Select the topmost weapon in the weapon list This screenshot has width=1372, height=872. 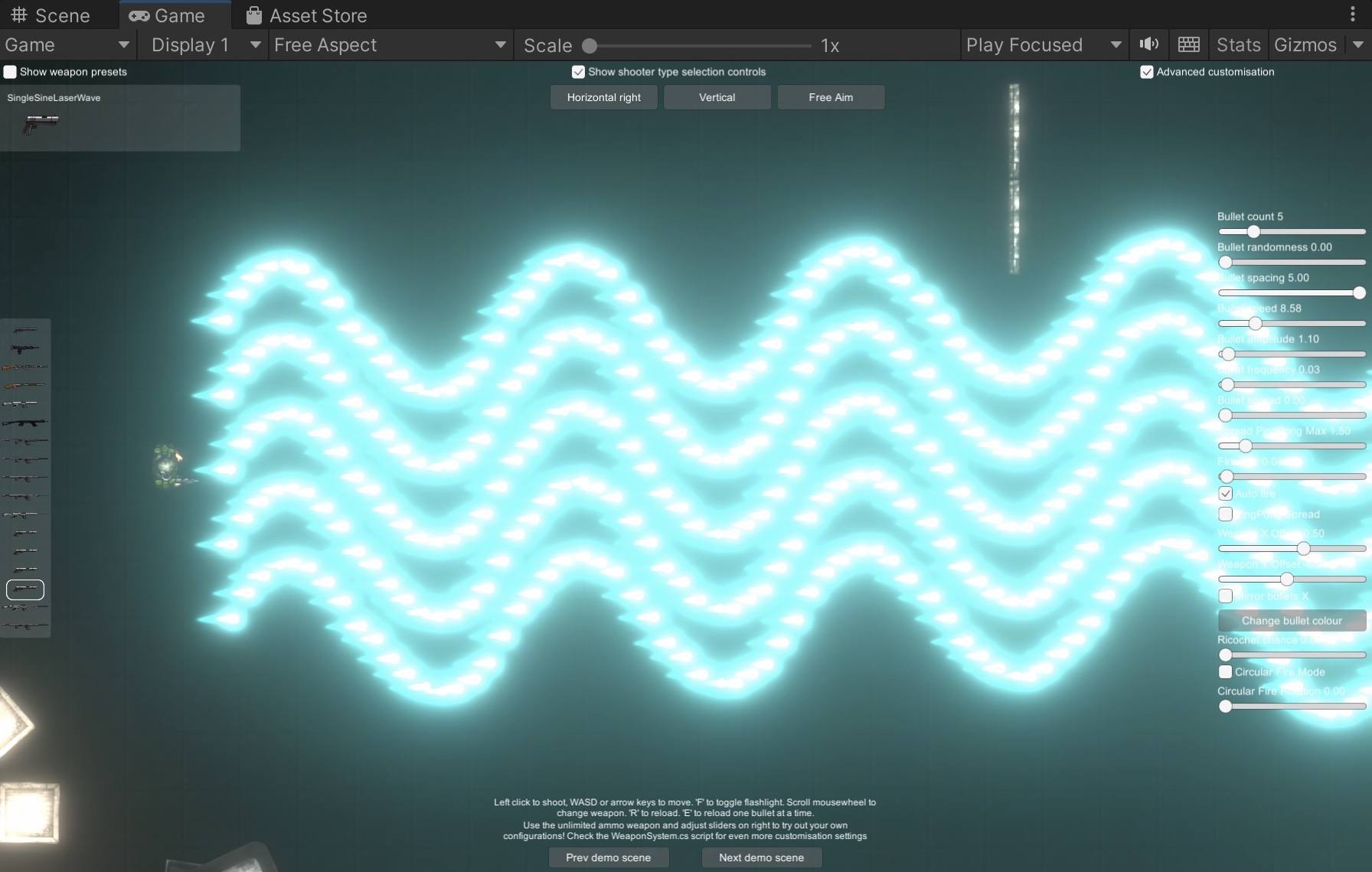pyautogui.click(x=25, y=330)
